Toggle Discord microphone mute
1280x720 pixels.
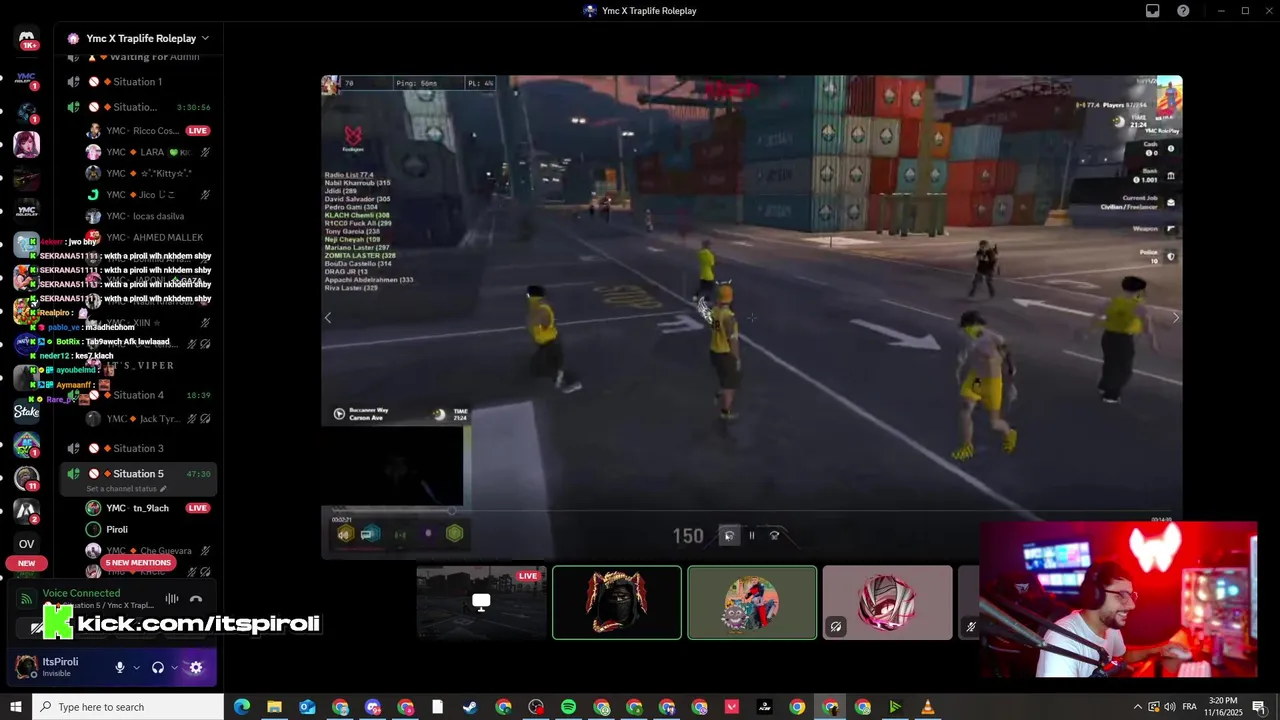click(x=120, y=667)
